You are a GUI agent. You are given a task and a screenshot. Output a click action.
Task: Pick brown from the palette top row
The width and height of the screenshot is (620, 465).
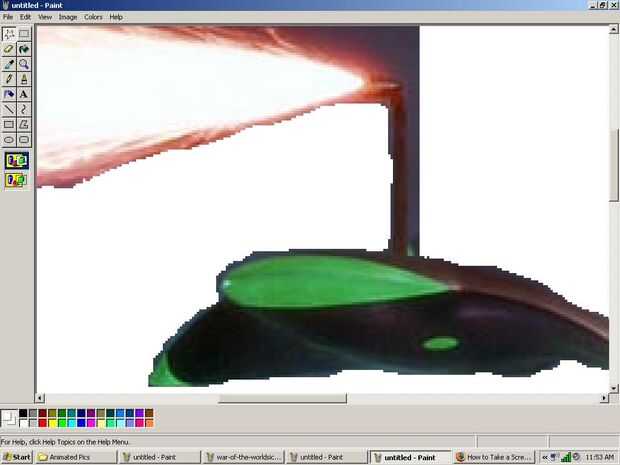(149, 413)
